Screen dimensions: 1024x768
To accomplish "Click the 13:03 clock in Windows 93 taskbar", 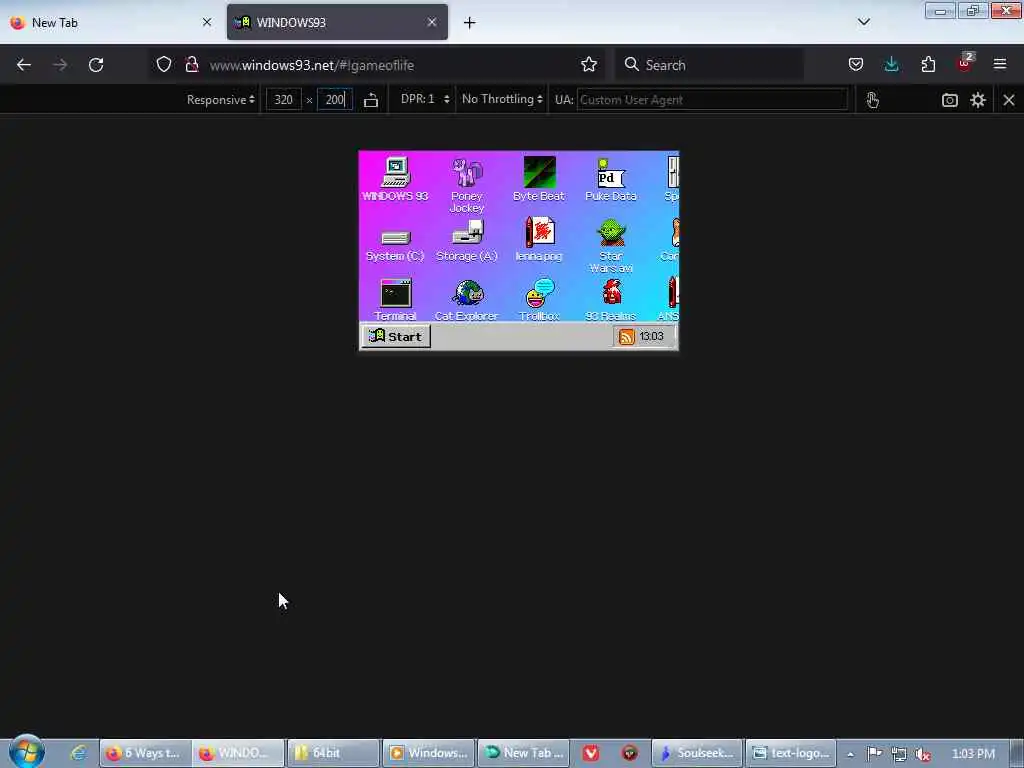I will click(x=651, y=336).
